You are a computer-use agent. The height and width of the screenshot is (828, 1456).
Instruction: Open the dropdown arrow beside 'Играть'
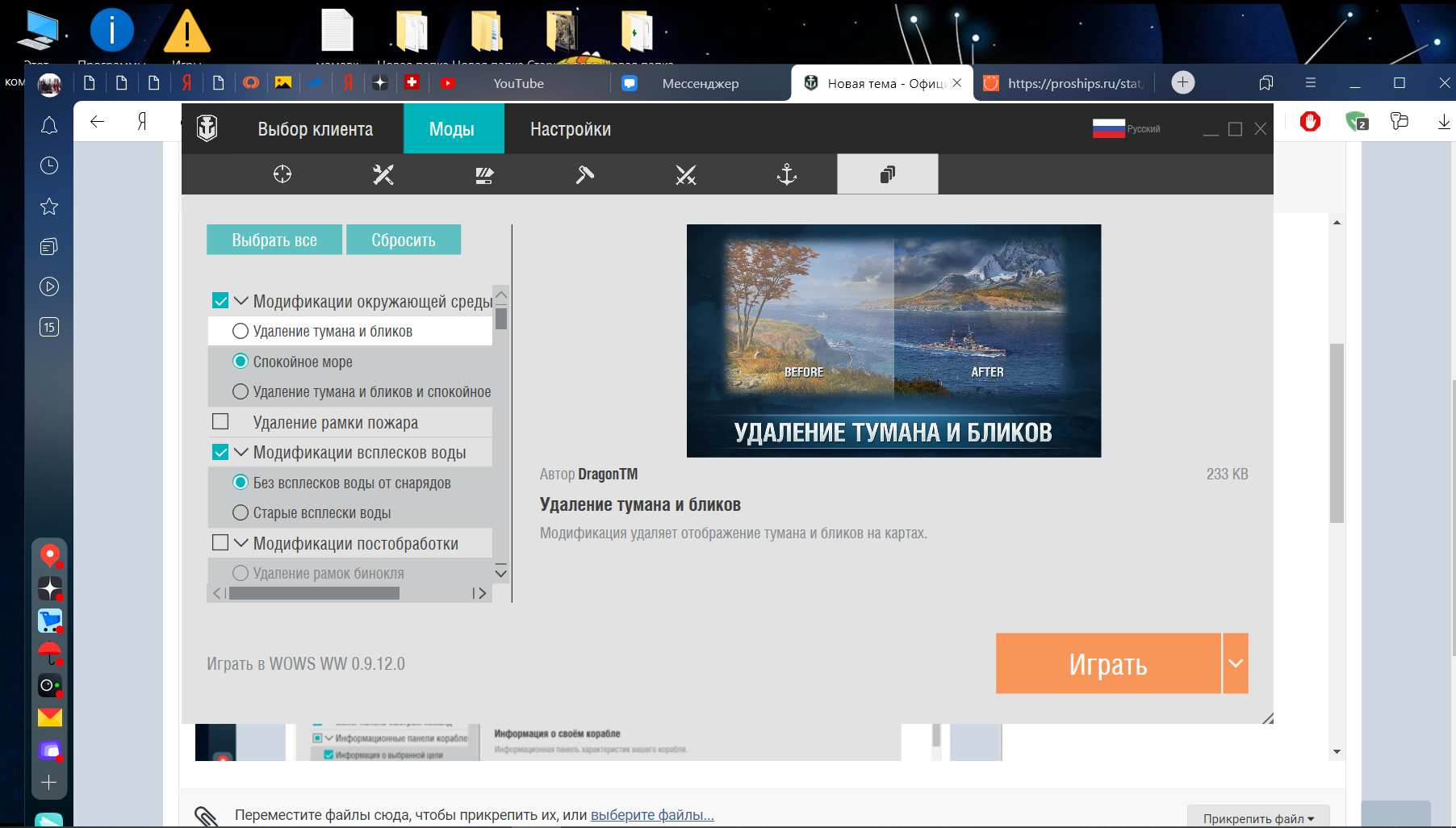[x=1236, y=663]
